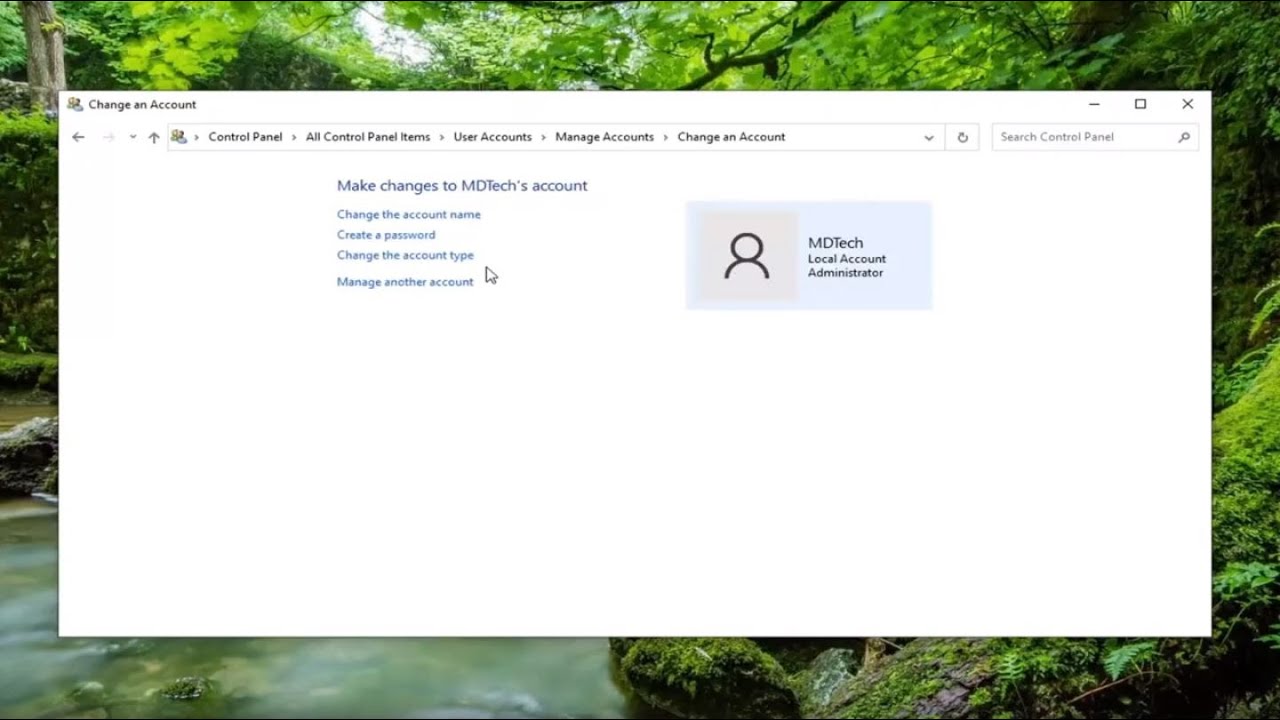Expand chevron before Control Panel breadcrumb
This screenshot has width=1280, height=720.
197,137
